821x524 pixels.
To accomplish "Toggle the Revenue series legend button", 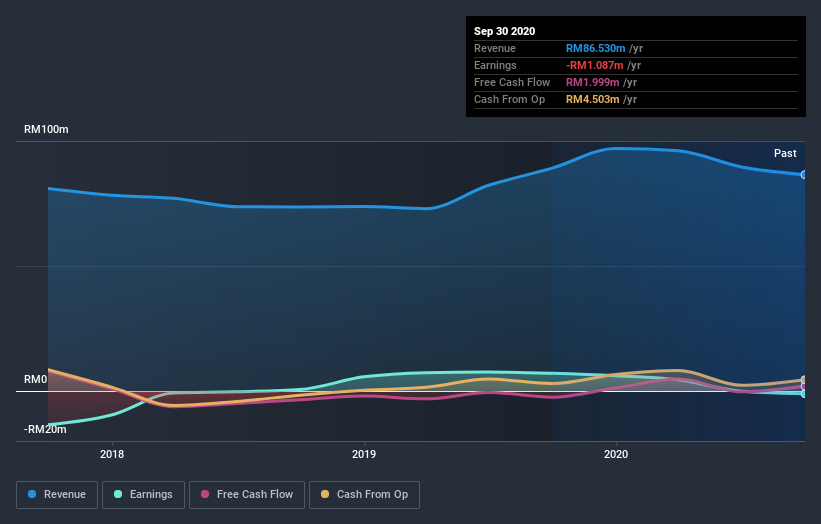I will click(57, 495).
